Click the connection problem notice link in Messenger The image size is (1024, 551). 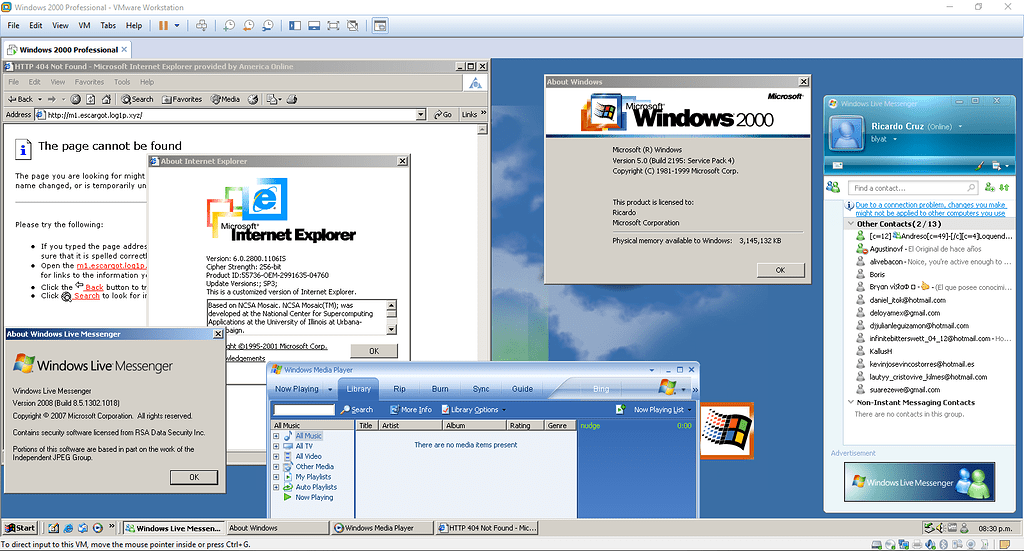pyautogui.click(x=931, y=209)
